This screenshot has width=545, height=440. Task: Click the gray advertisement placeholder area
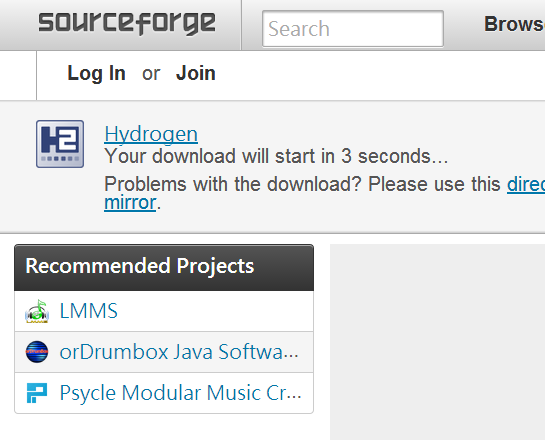[x=437, y=342]
